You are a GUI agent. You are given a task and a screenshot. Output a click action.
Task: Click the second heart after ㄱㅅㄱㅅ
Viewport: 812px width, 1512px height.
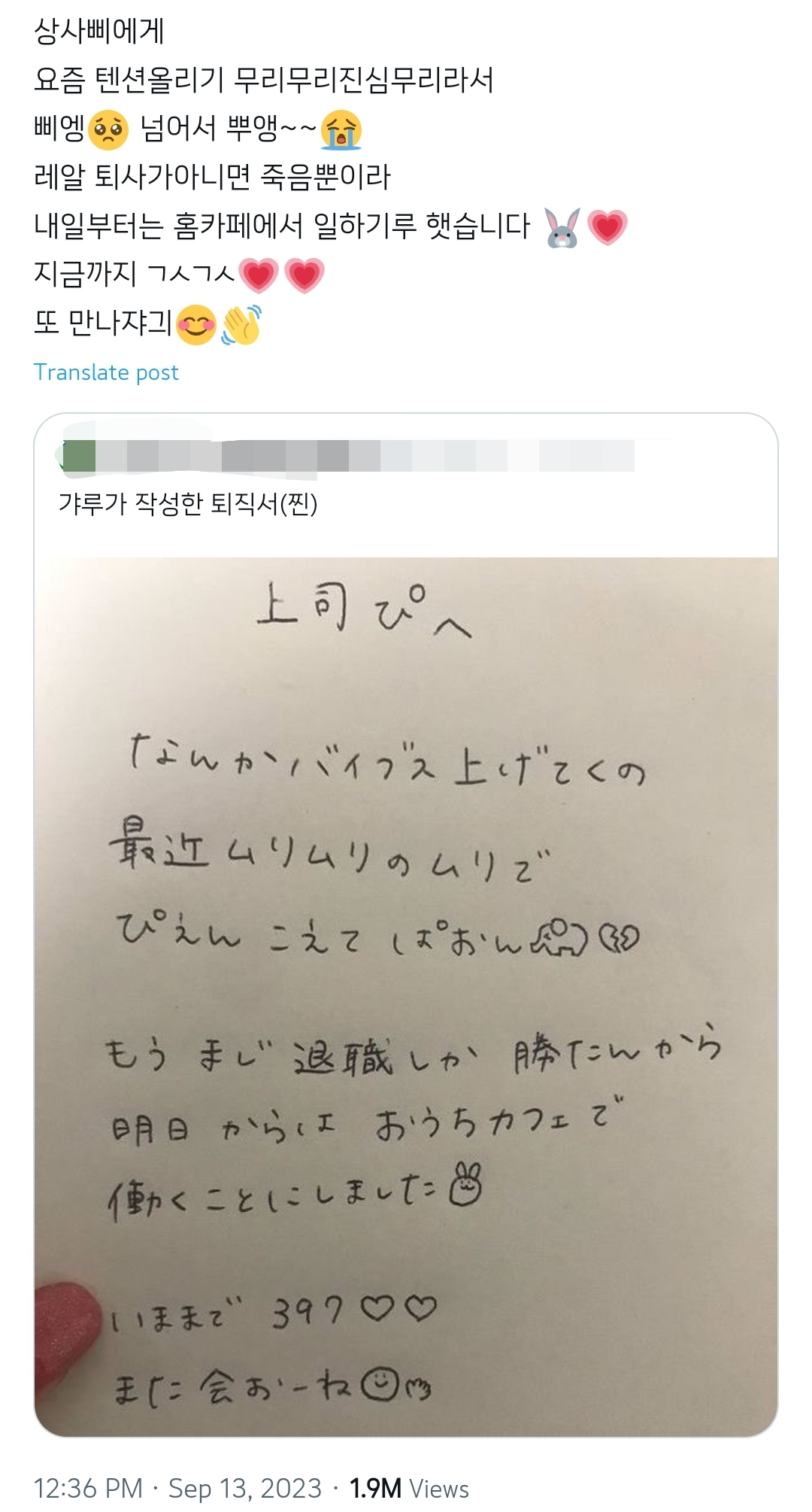[x=304, y=275]
